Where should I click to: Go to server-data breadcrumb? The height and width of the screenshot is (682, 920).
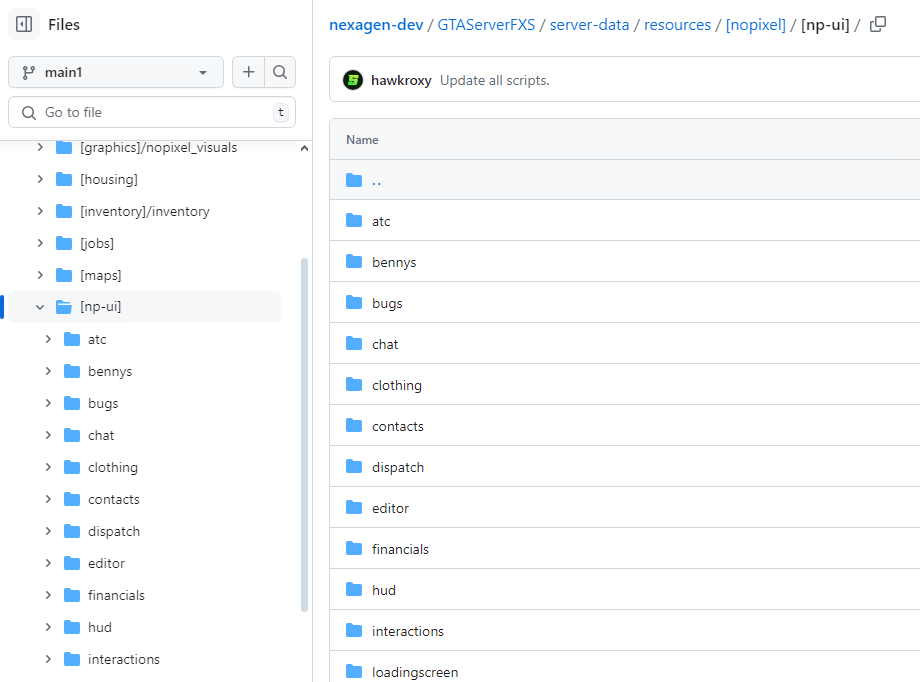point(589,25)
